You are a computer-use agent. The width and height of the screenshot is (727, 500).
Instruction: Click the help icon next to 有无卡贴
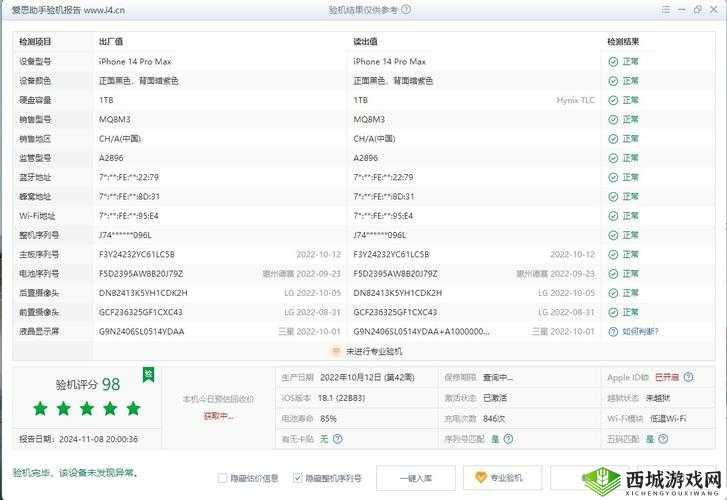(338, 439)
